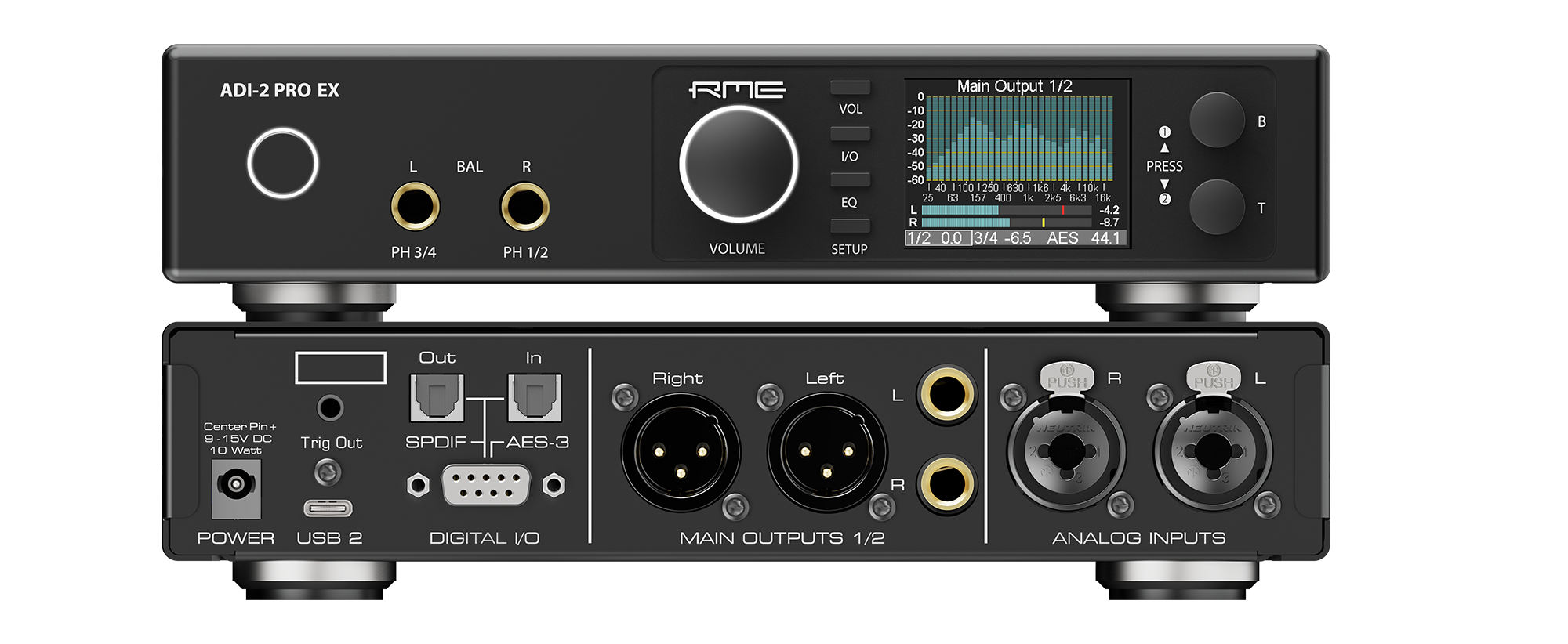1568x644 pixels.
Task: Click the blank white label rectangle on the rear panel
Action: (340, 367)
